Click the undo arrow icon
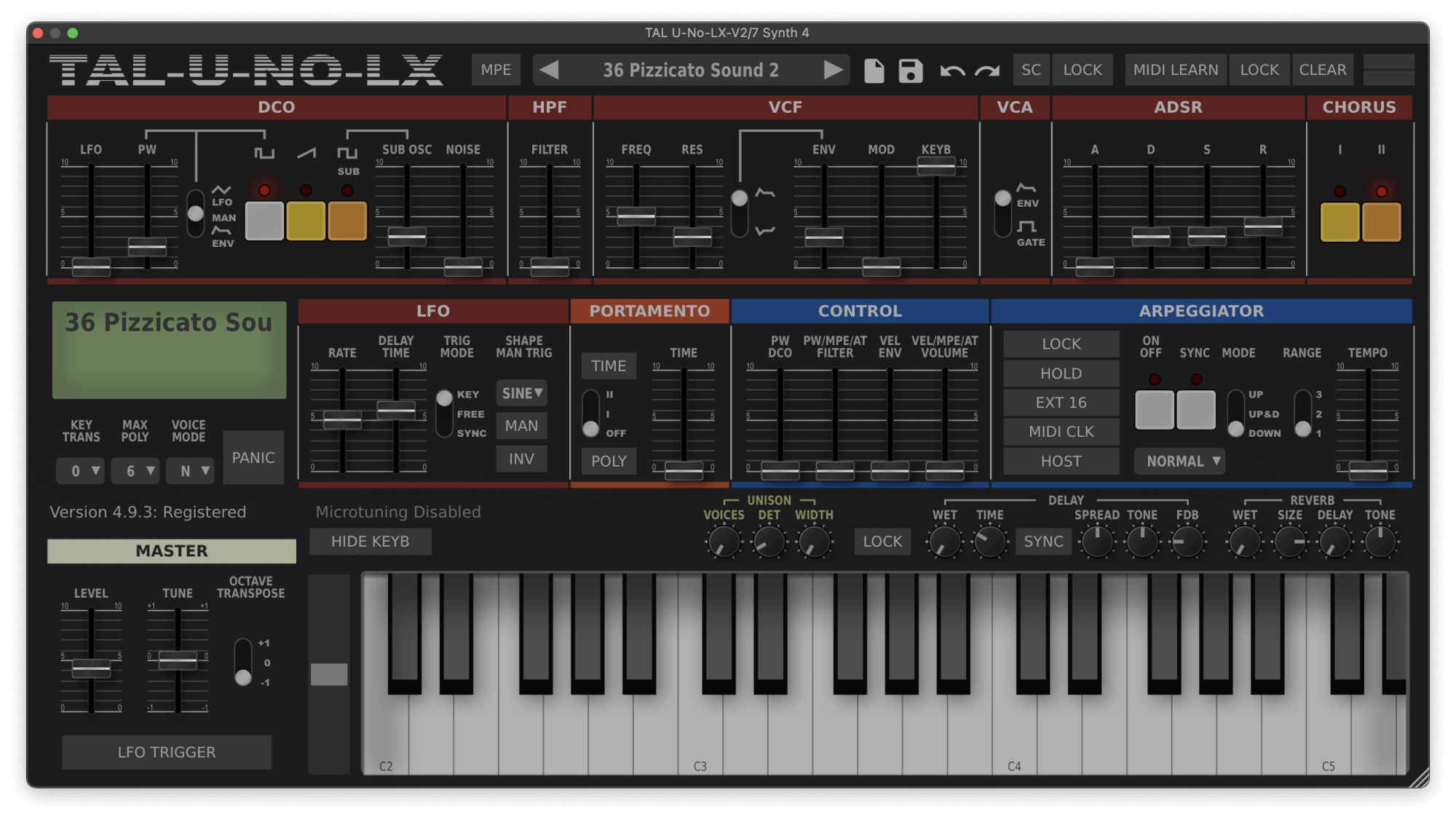 point(952,71)
